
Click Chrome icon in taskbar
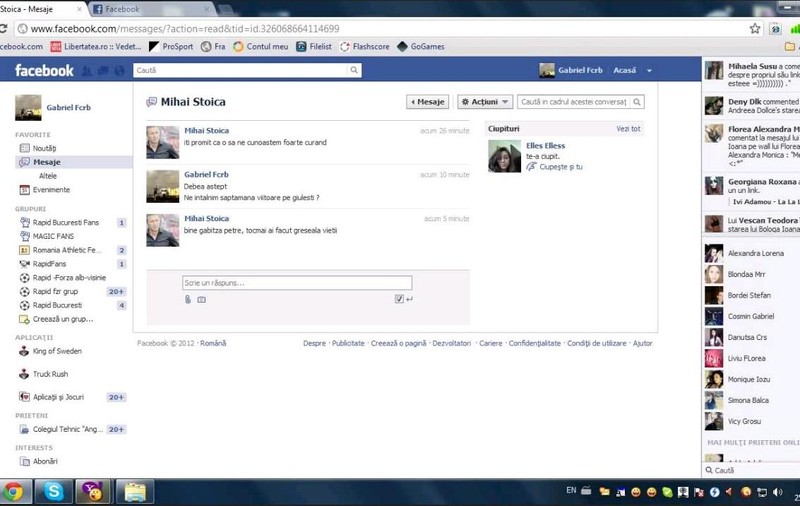(14, 492)
